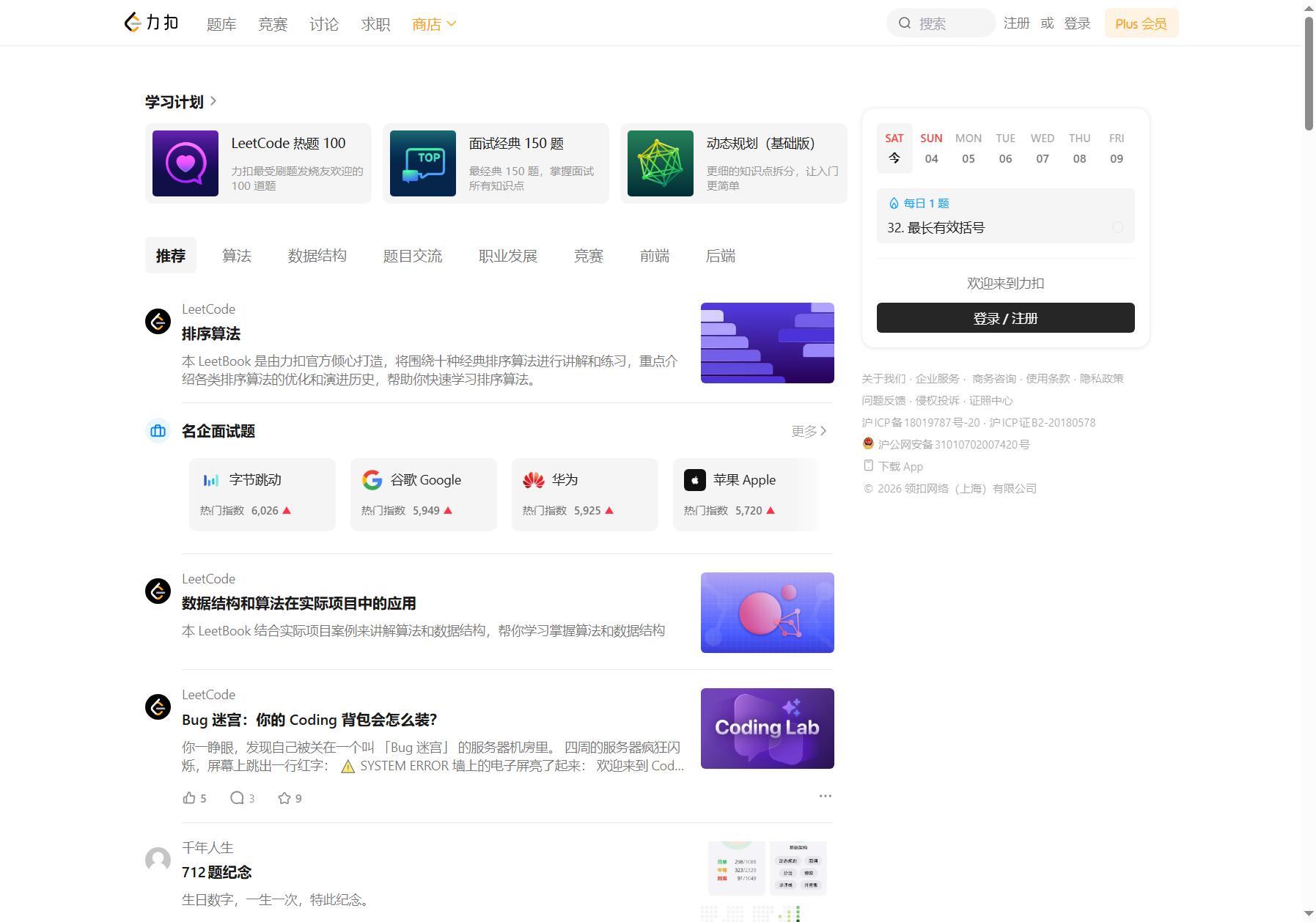Image resolution: width=1316 pixels, height=922 pixels.
Task: Click the 名企面试题 briefcase icon
Action: click(158, 431)
